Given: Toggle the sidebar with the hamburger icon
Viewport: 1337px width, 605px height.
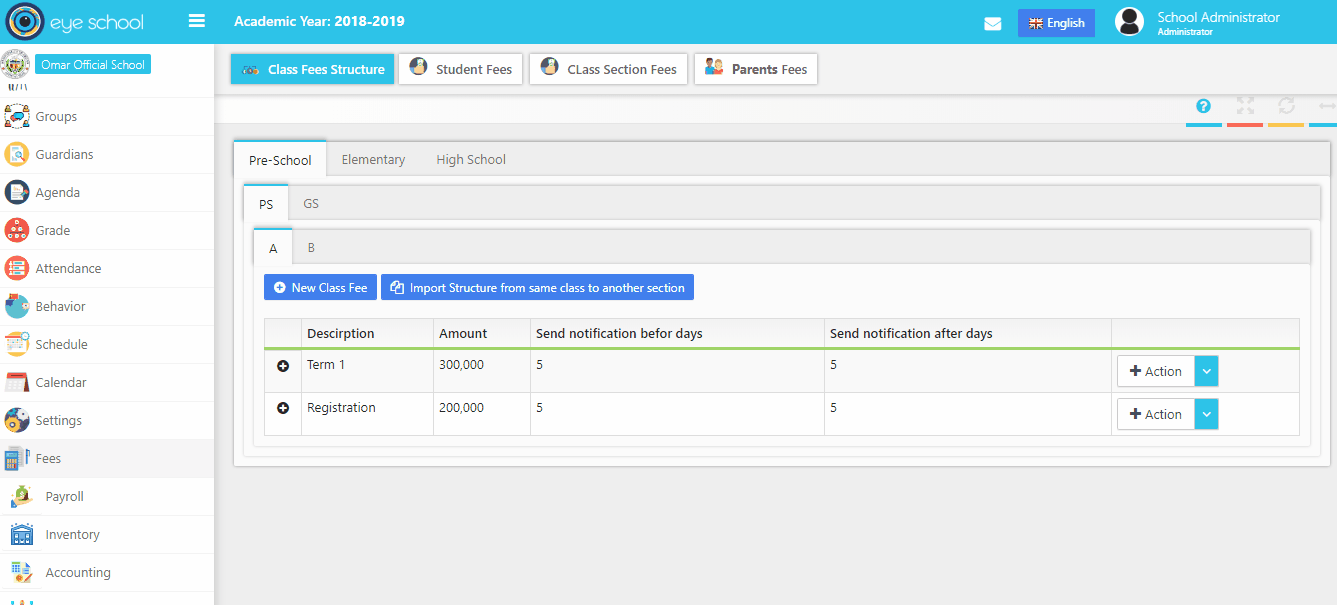Looking at the screenshot, I should [197, 21].
